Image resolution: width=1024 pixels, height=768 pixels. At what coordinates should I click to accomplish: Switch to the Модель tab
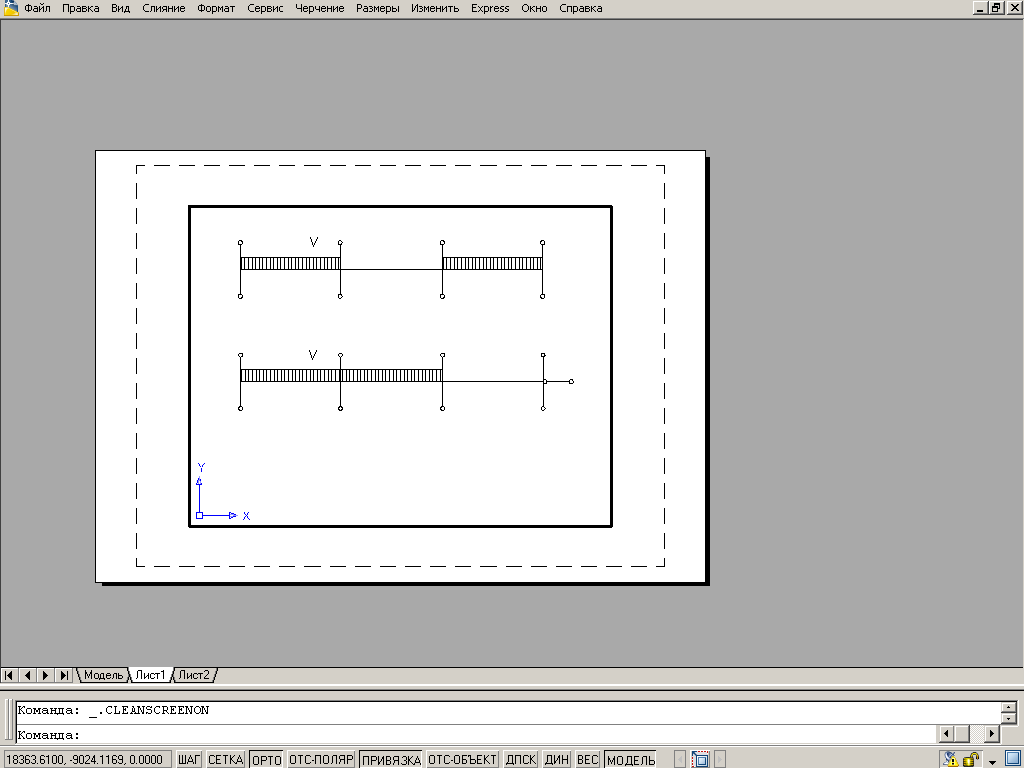[x=103, y=675]
